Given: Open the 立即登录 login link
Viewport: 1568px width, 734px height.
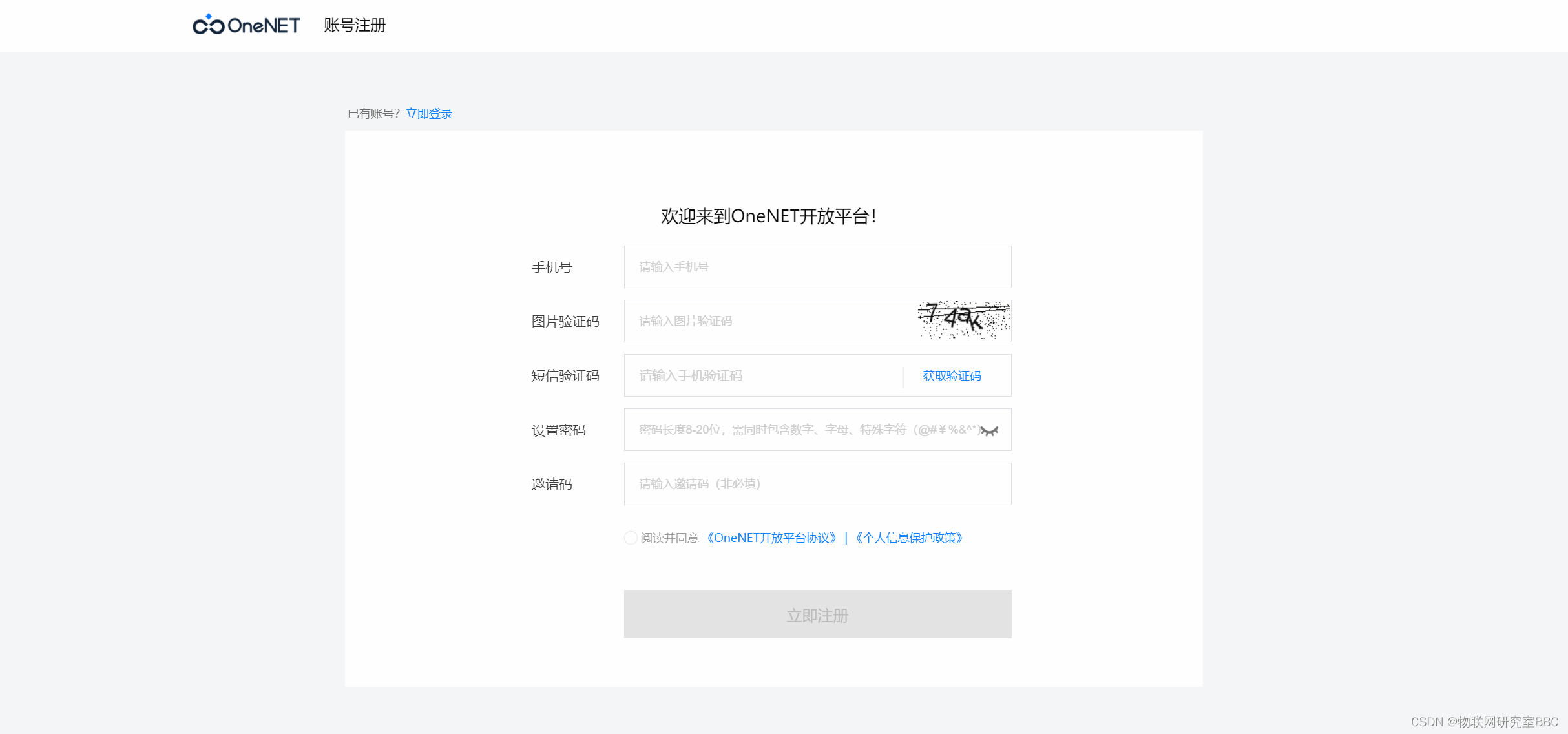Looking at the screenshot, I should click(429, 113).
